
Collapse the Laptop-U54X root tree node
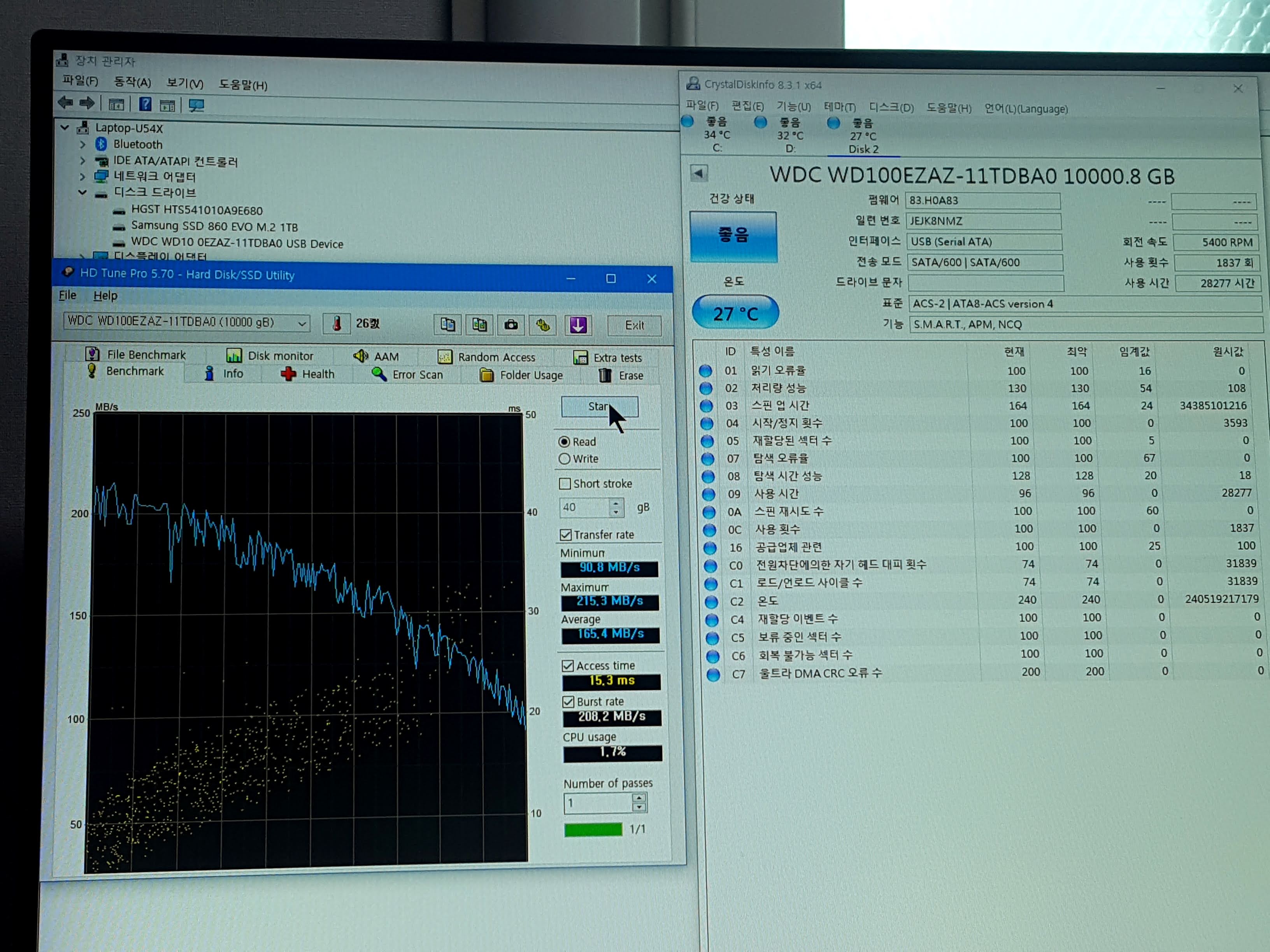click(65, 128)
